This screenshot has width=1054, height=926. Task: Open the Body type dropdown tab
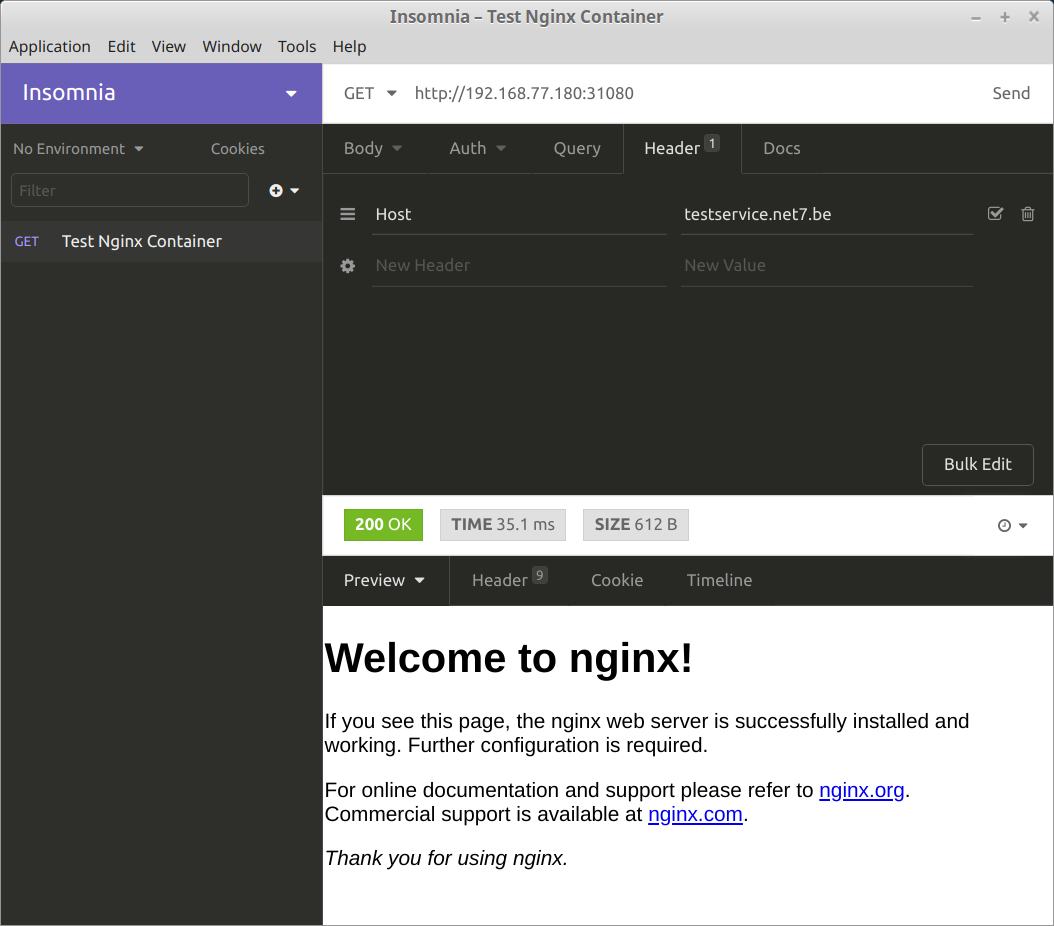[373, 149]
